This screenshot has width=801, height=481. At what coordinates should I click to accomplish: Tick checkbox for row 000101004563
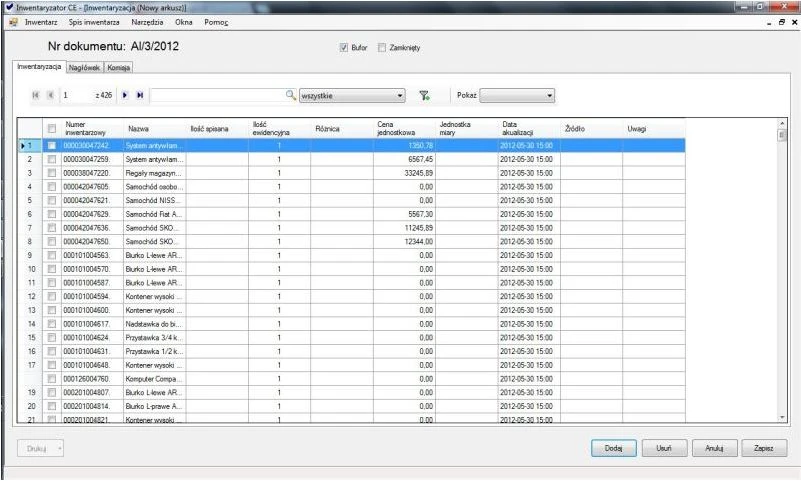tap(52, 255)
